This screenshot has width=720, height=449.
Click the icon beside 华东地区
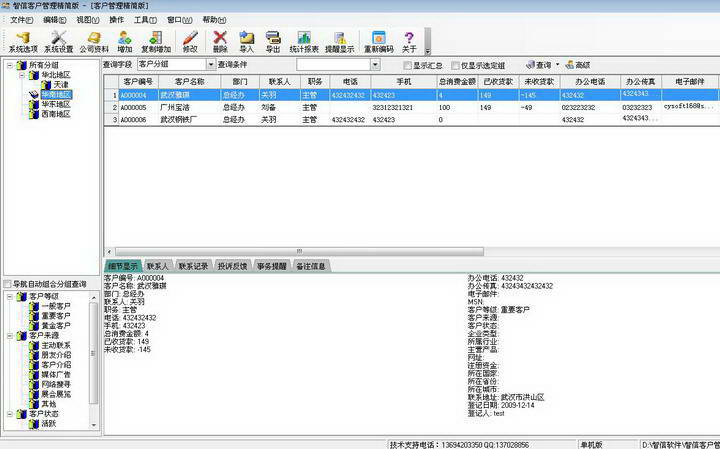(x=34, y=104)
